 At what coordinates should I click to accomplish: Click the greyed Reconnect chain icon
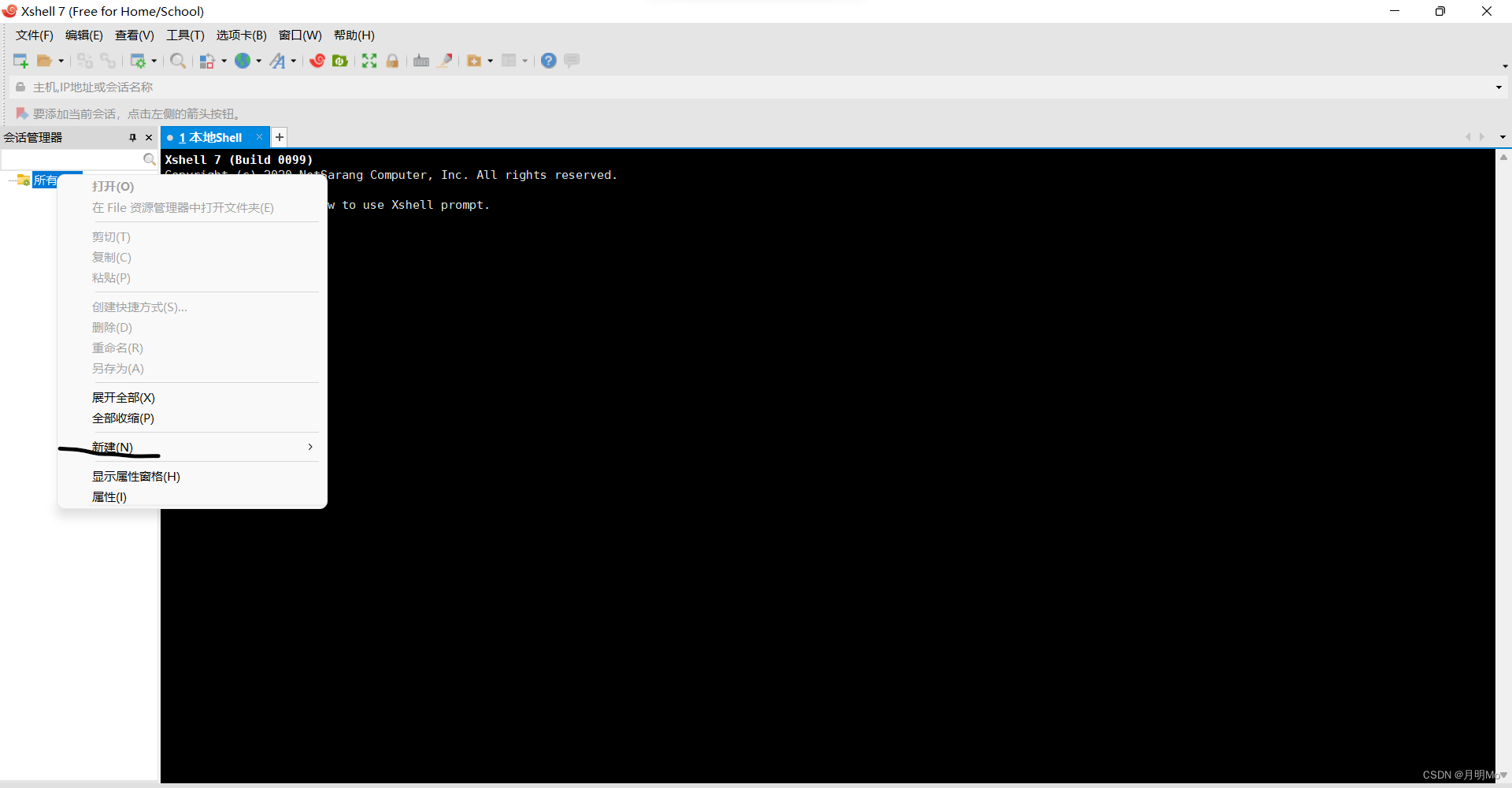pyautogui.click(x=108, y=61)
